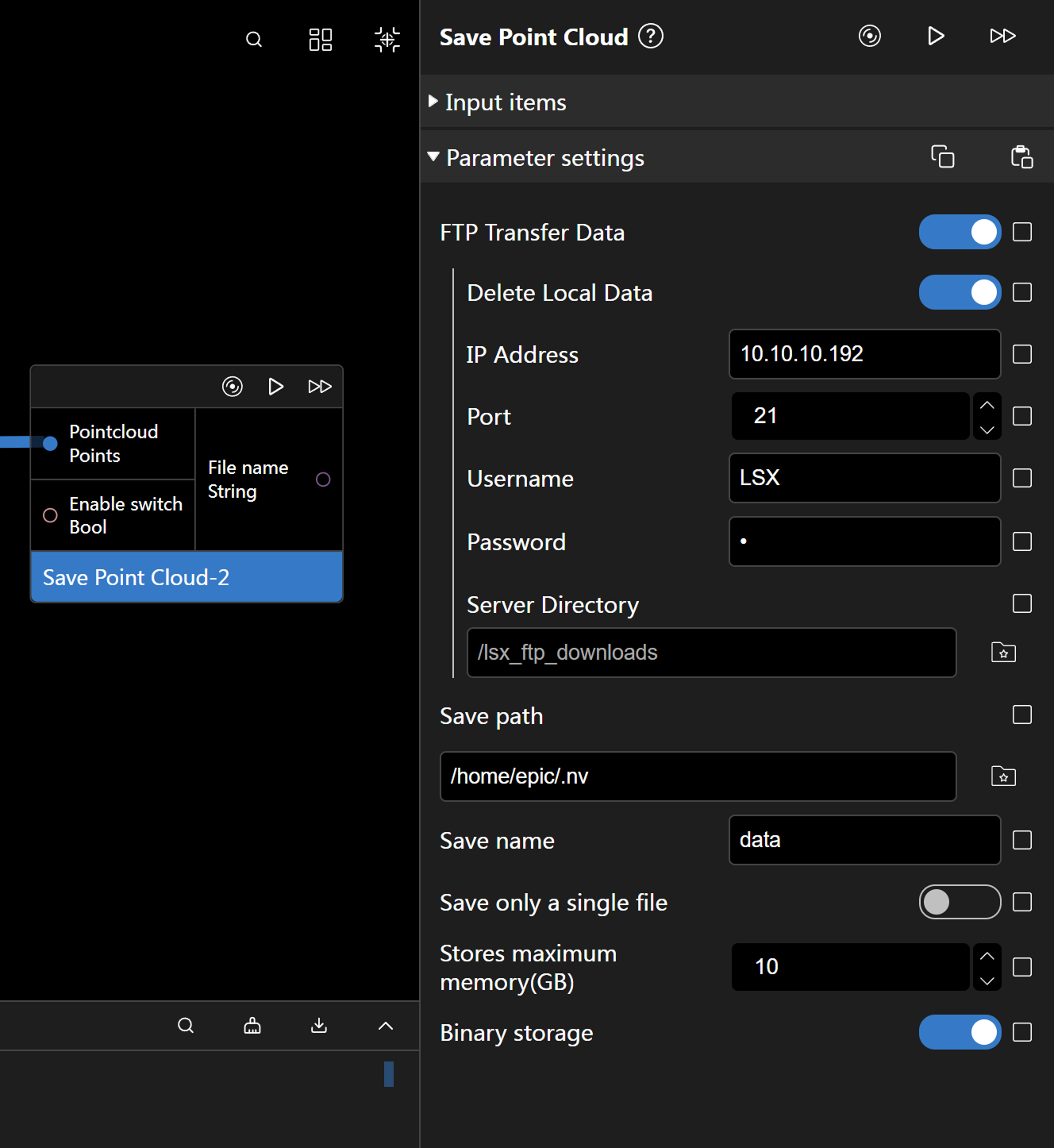Click the Save name input field
Image resolution: width=1054 pixels, height=1148 pixels.
click(x=864, y=840)
